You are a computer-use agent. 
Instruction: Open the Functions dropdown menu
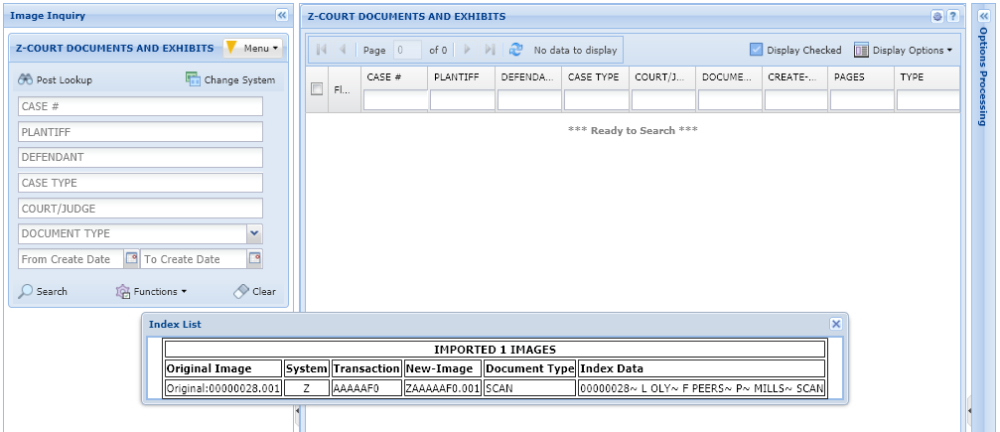(151, 292)
